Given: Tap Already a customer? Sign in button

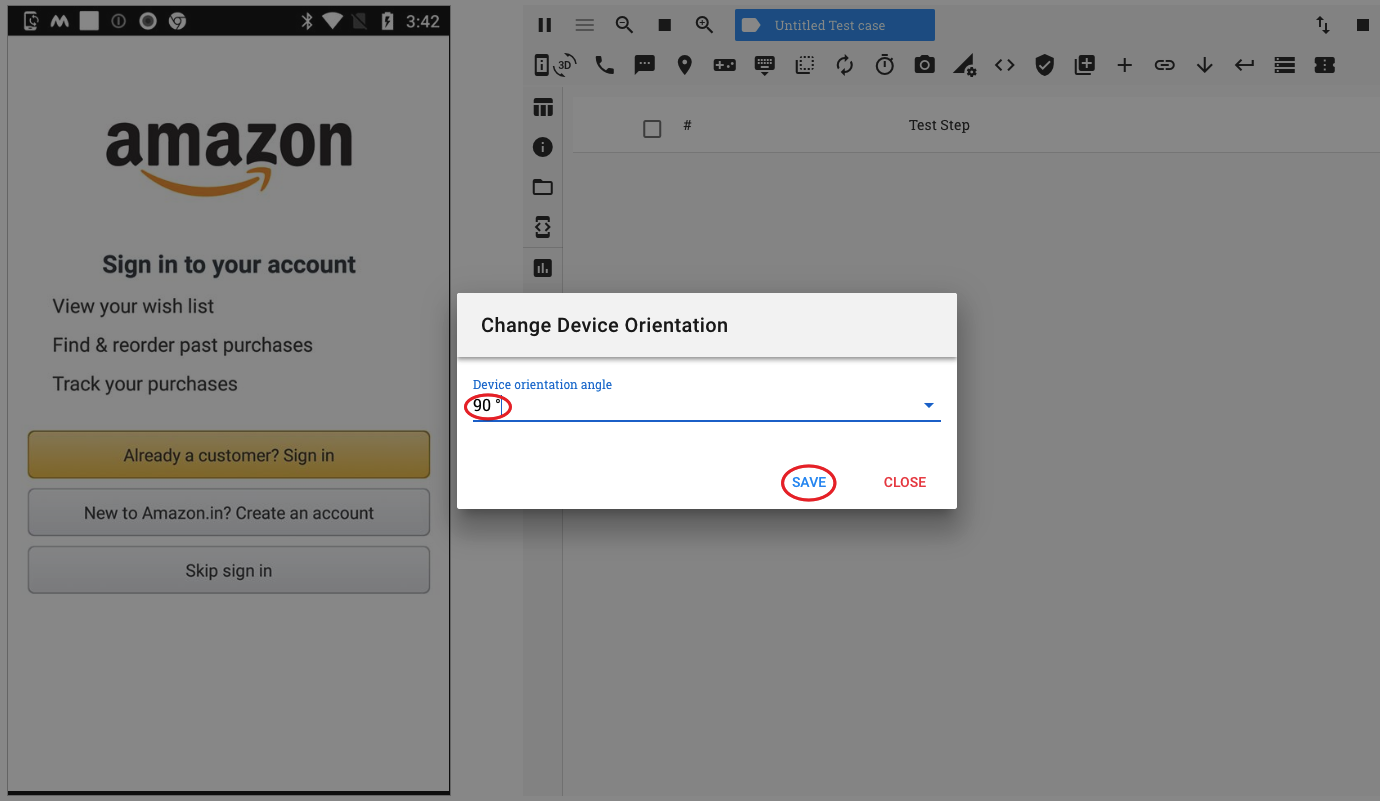Looking at the screenshot, I should coord(229,455).
